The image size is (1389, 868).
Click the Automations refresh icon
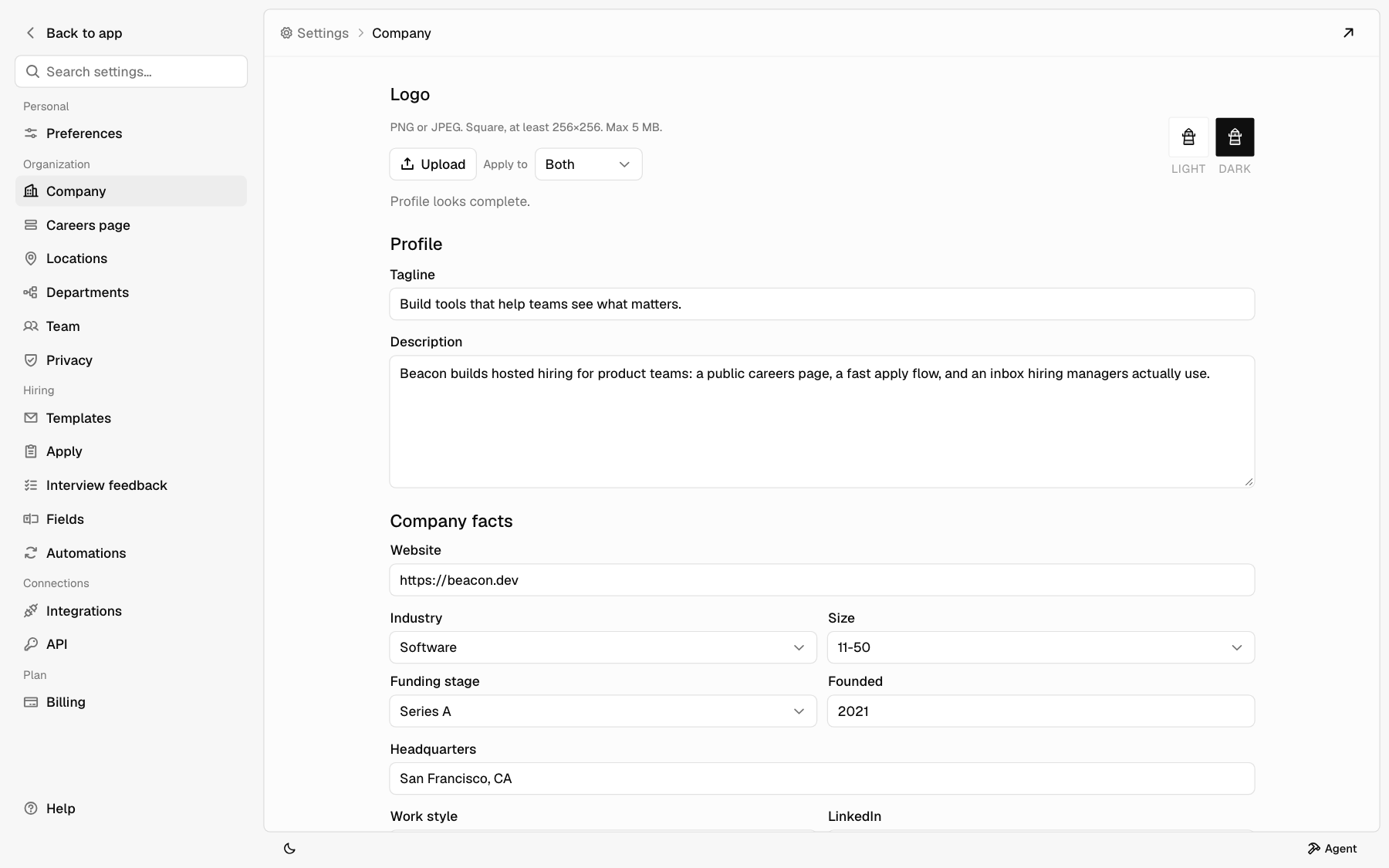click(31, 553)
